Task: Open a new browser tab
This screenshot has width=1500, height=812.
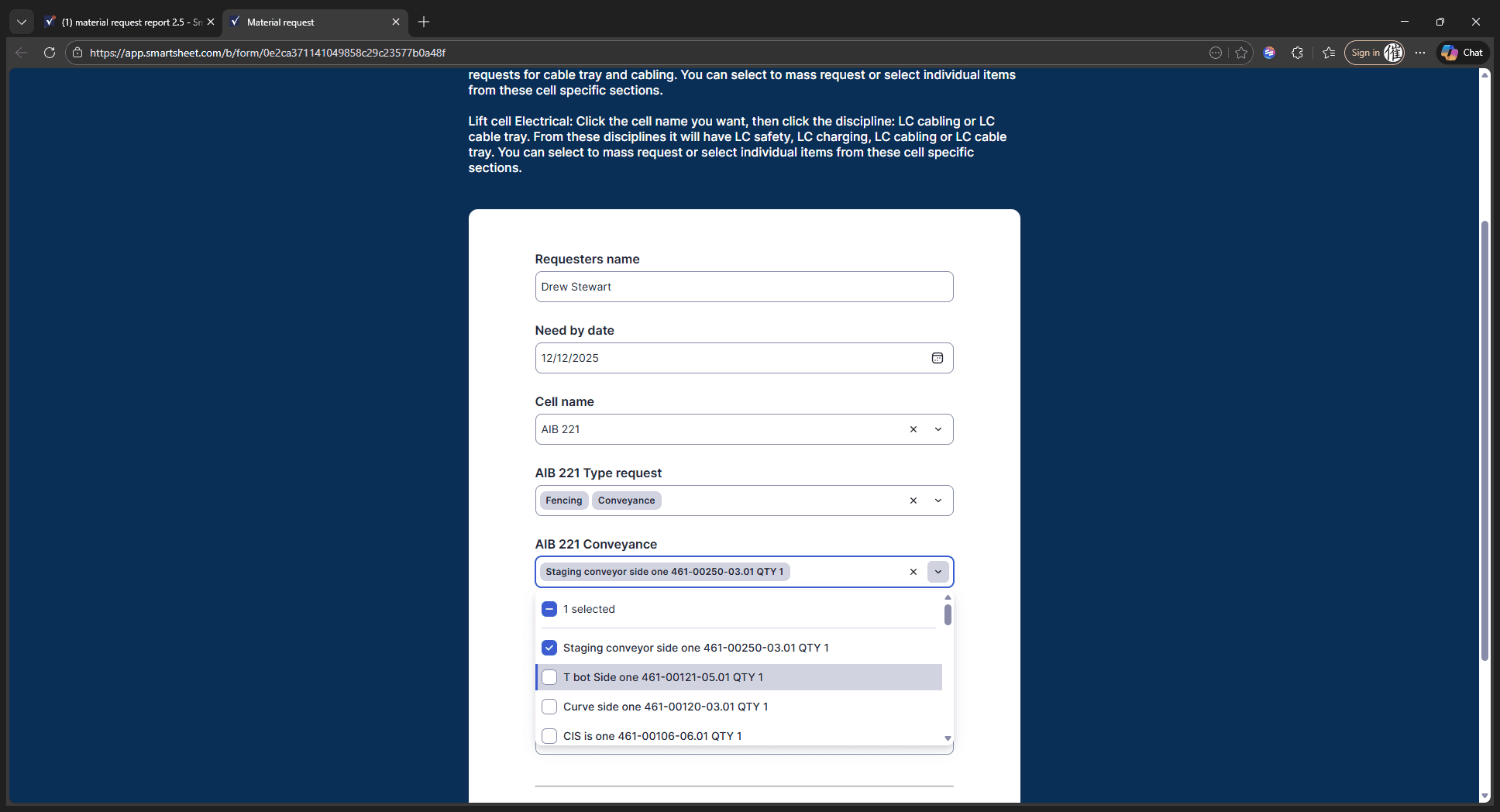Action: point(424,22)
